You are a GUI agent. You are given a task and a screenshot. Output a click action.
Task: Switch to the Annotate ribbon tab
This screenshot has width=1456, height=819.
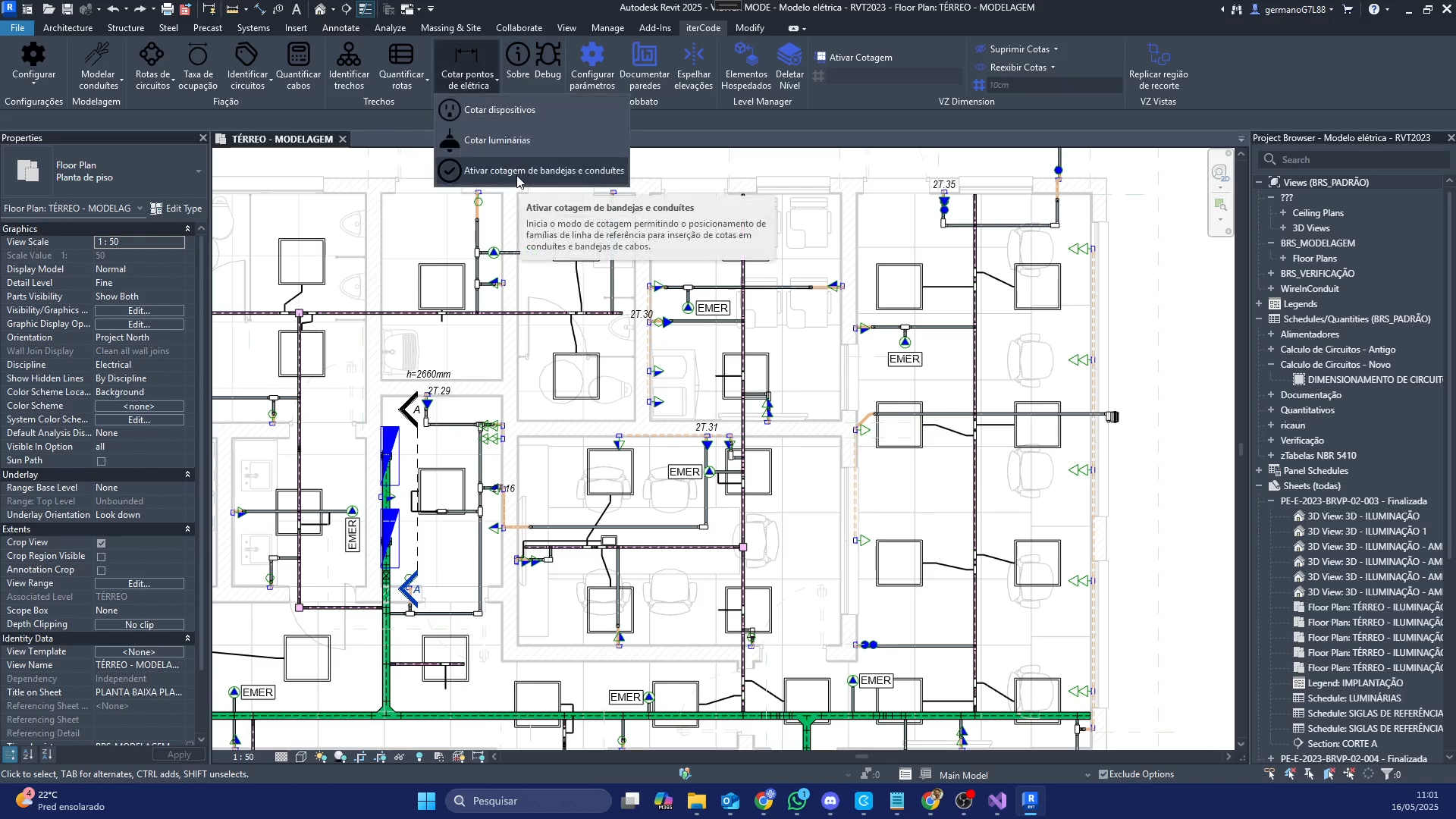tap(340, 28)
